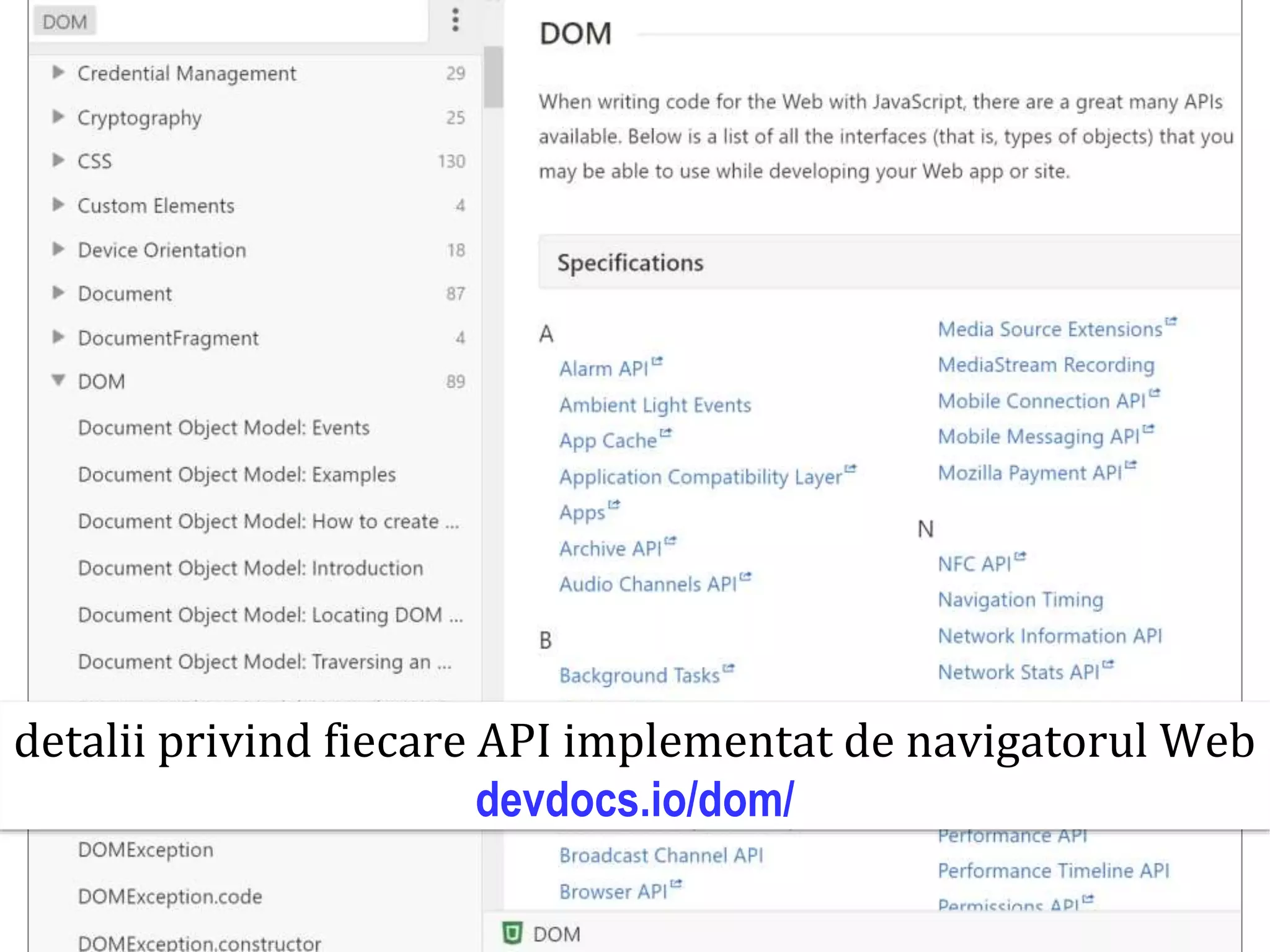This screenshot has height=952, width=1270.
Task: Click external link icon next to Browser API
Action: coord(676,884)
